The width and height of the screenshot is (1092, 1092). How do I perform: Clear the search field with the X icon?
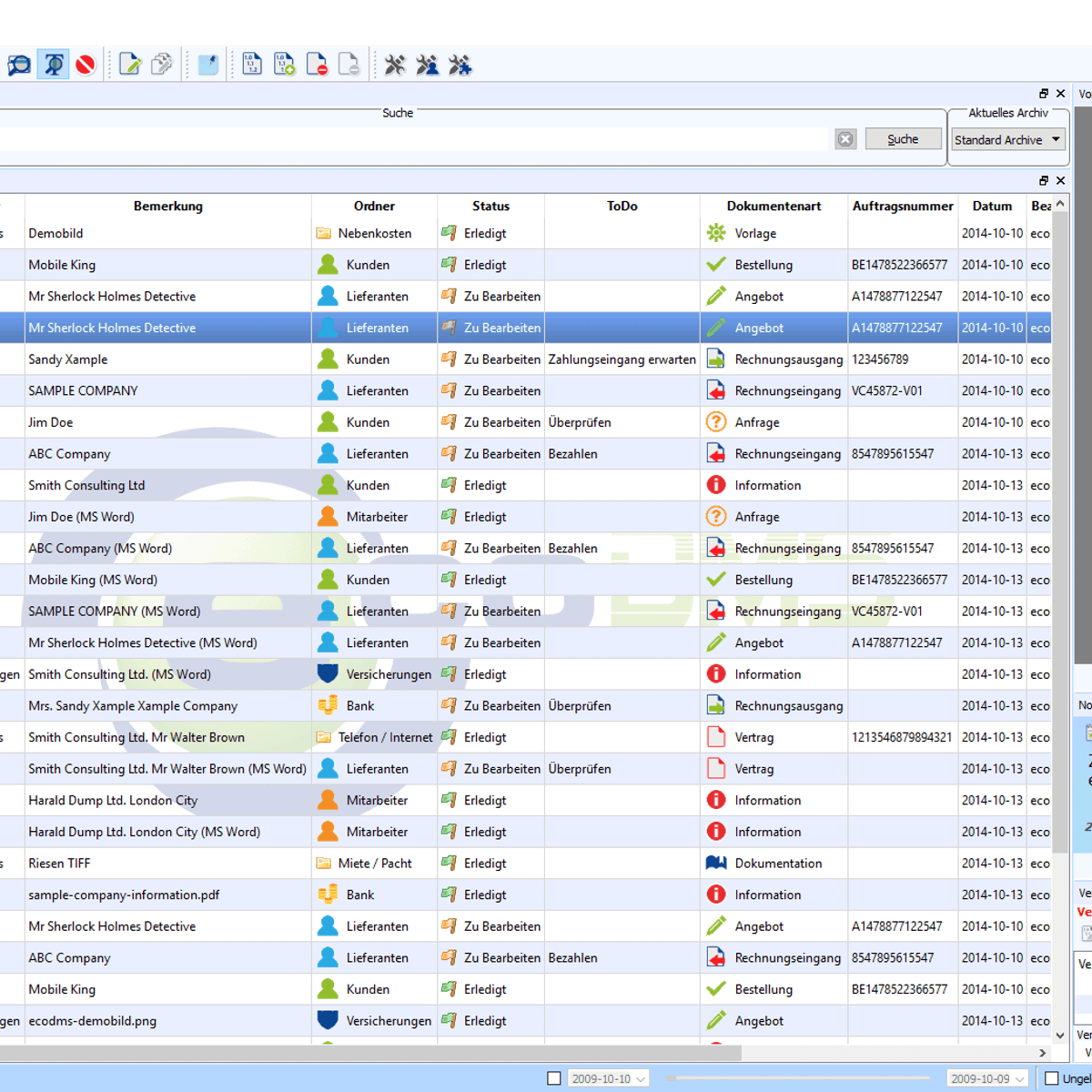[845, 139]
